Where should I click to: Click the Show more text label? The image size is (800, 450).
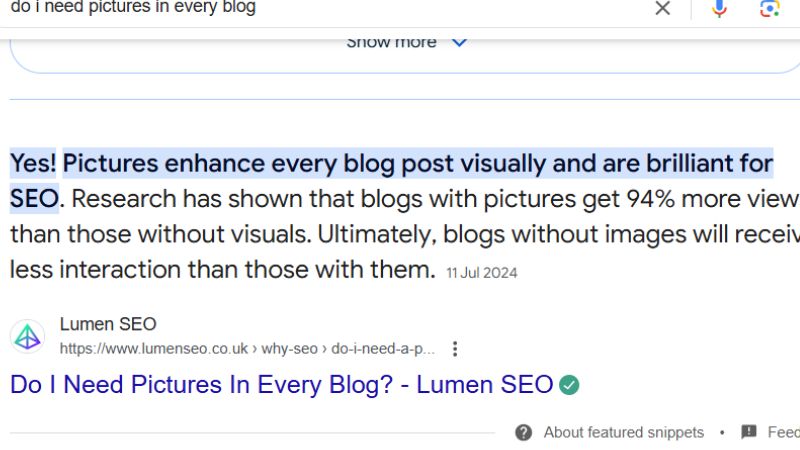[391, 43]
